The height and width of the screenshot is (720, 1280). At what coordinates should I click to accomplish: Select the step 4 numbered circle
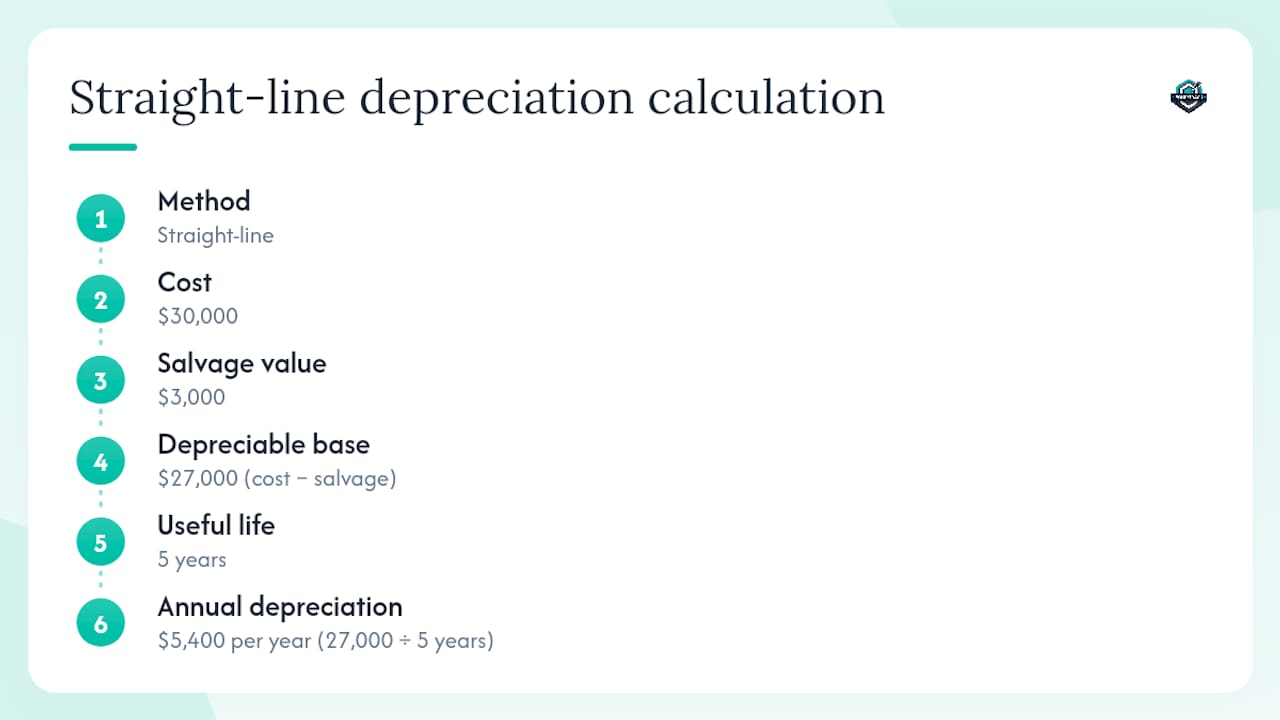[x=101, y=462]
